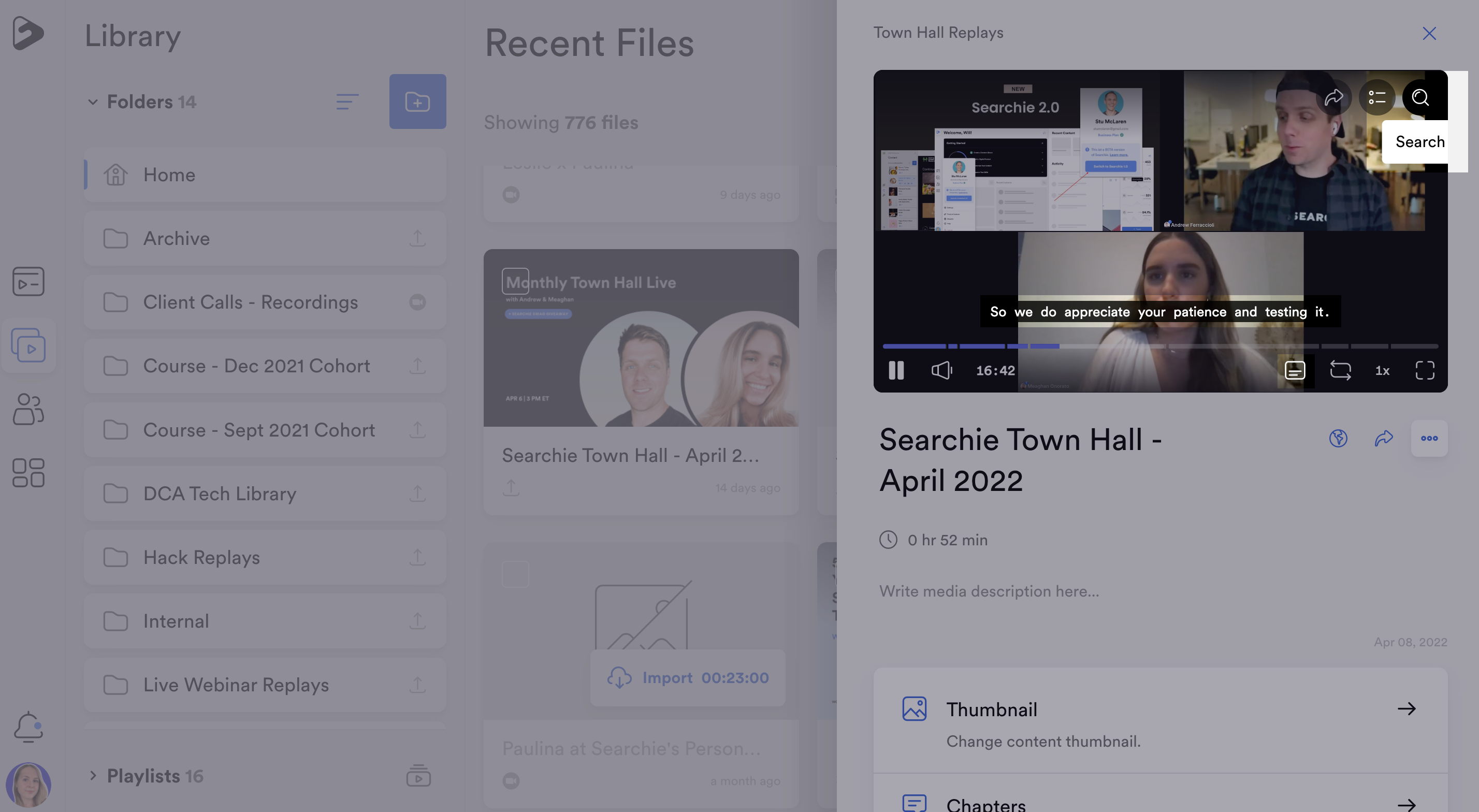1479x812 pixels.
Task: Click the globe visibility icon beside title
Action: coord(1338,438)
